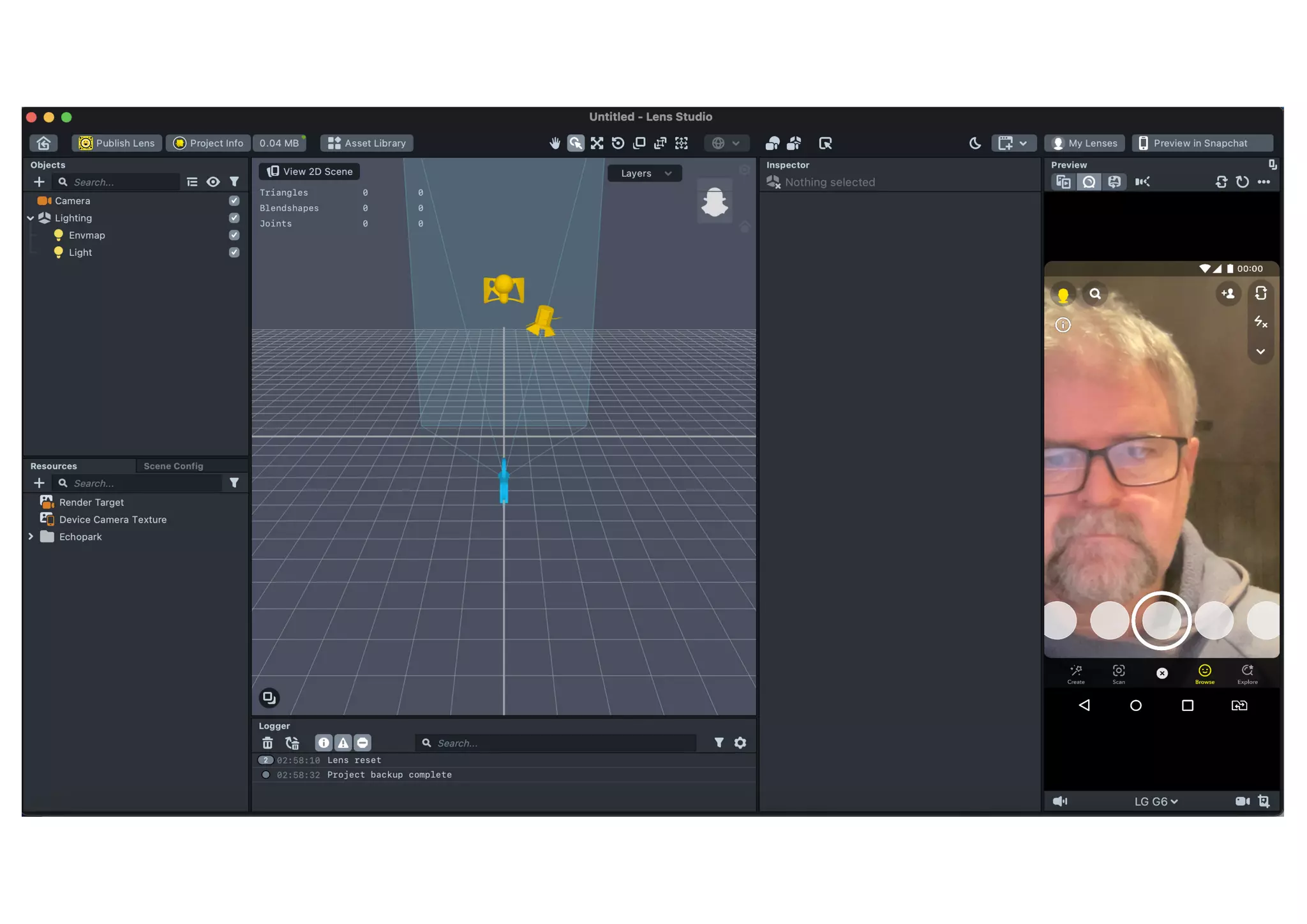The image size is (1307, 924).
Task: Open Logger settings gear
Action: (740, 743)
